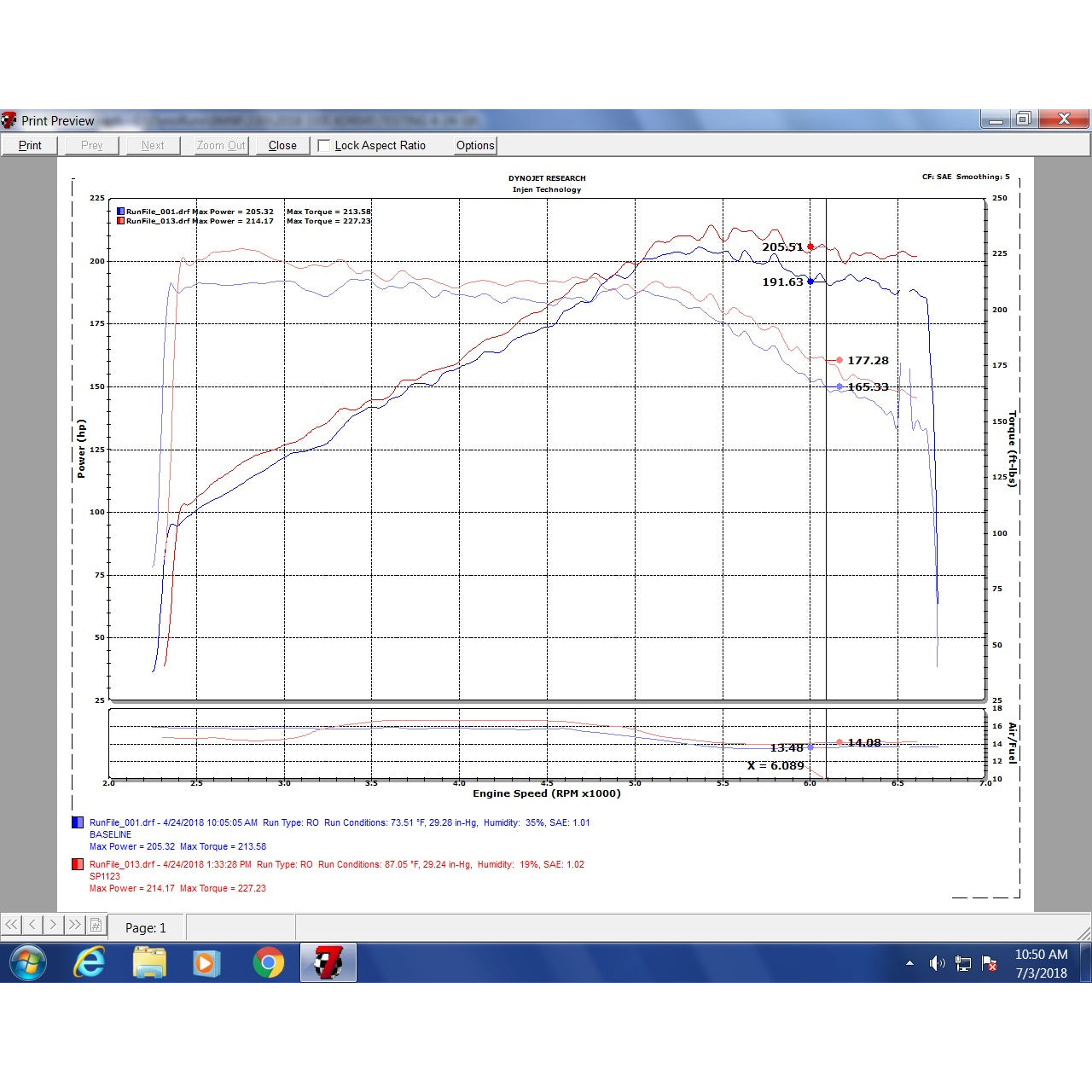Viewport: 1092px width, 1092px height.
Task: Open the Action Center flag icon
Action: 990,963
